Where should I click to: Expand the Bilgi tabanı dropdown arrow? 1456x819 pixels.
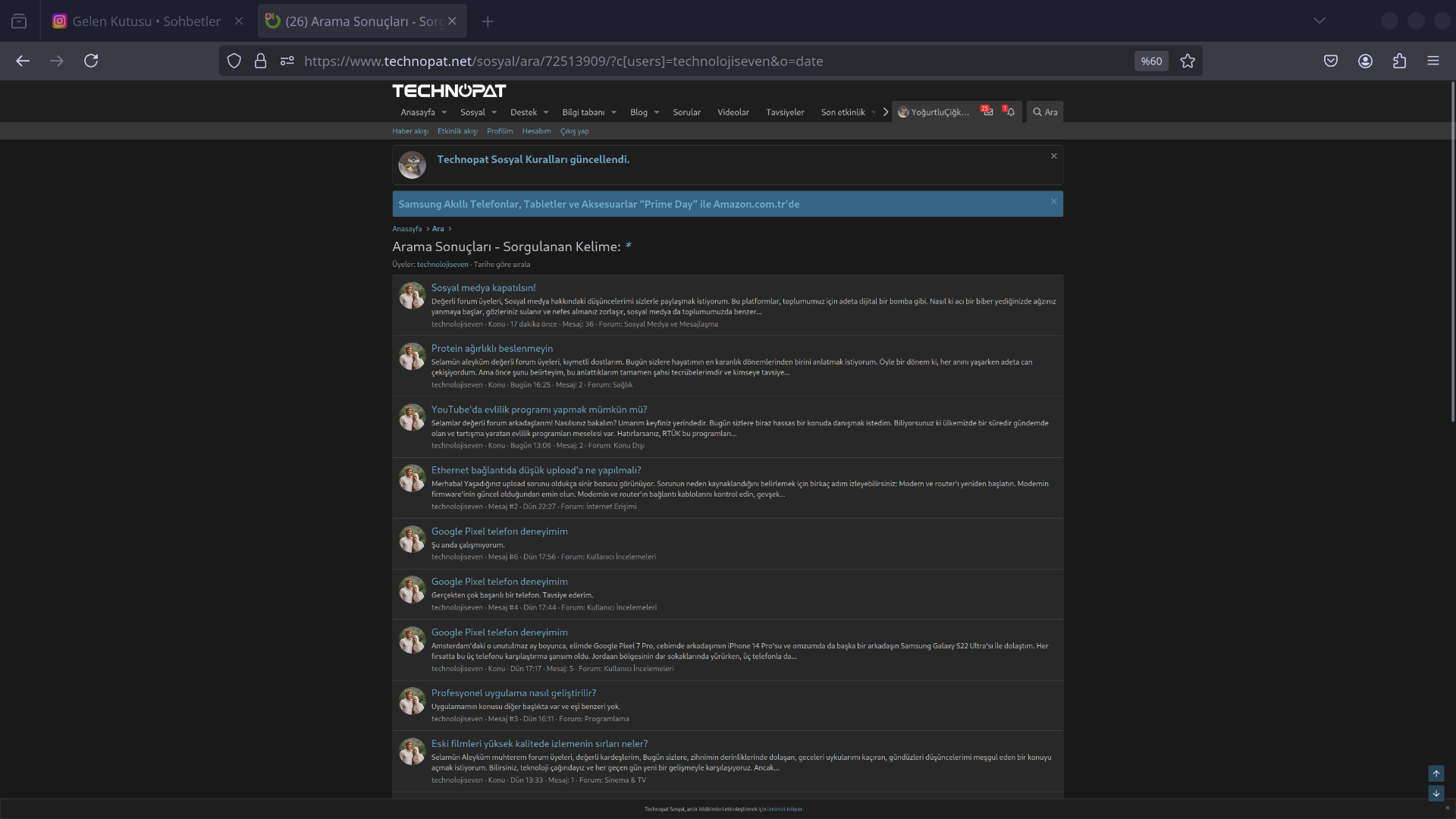(x=613, y=112)
